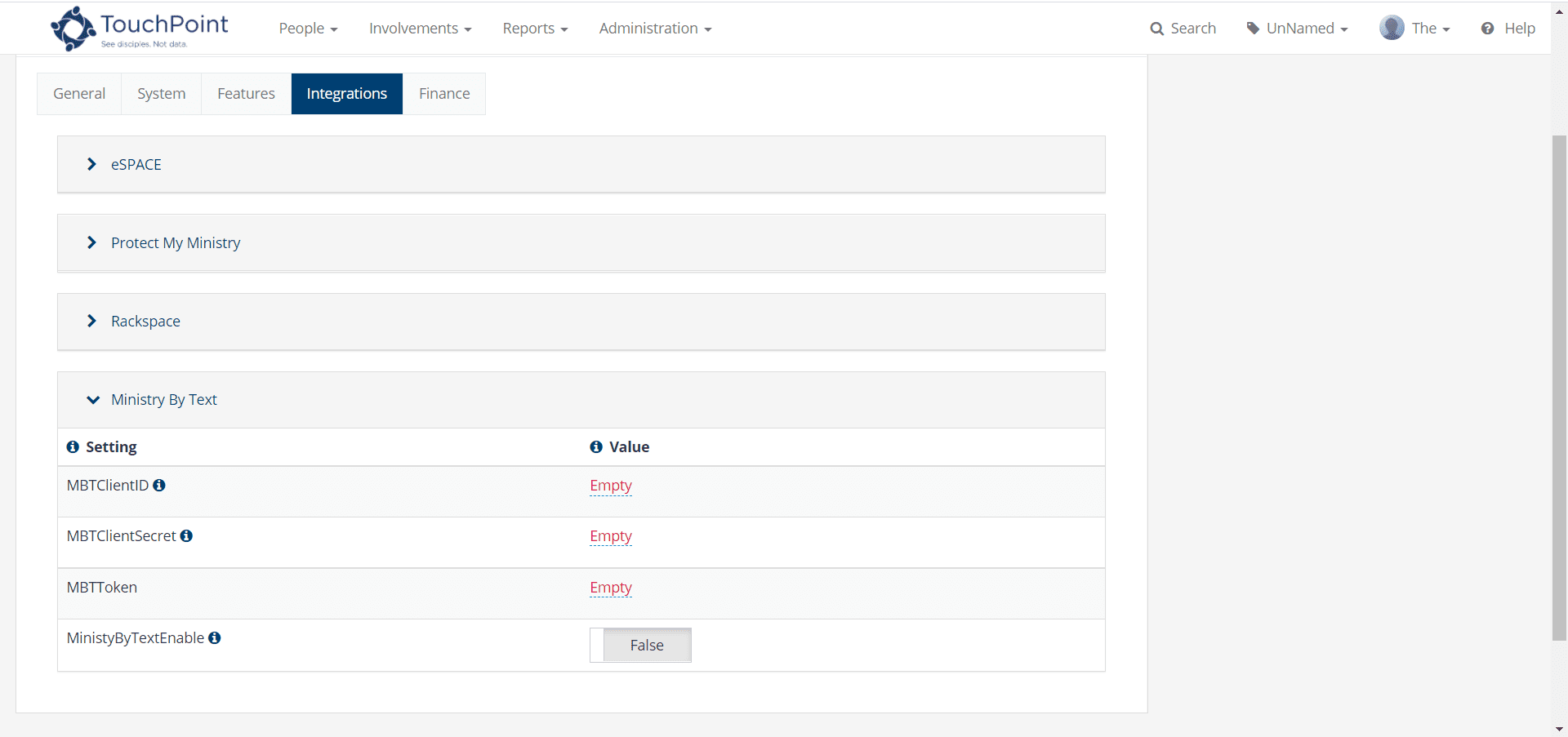Switch to the Features tab
Image resolution: width=1568 pixels, height=737 pixels.
246,94
